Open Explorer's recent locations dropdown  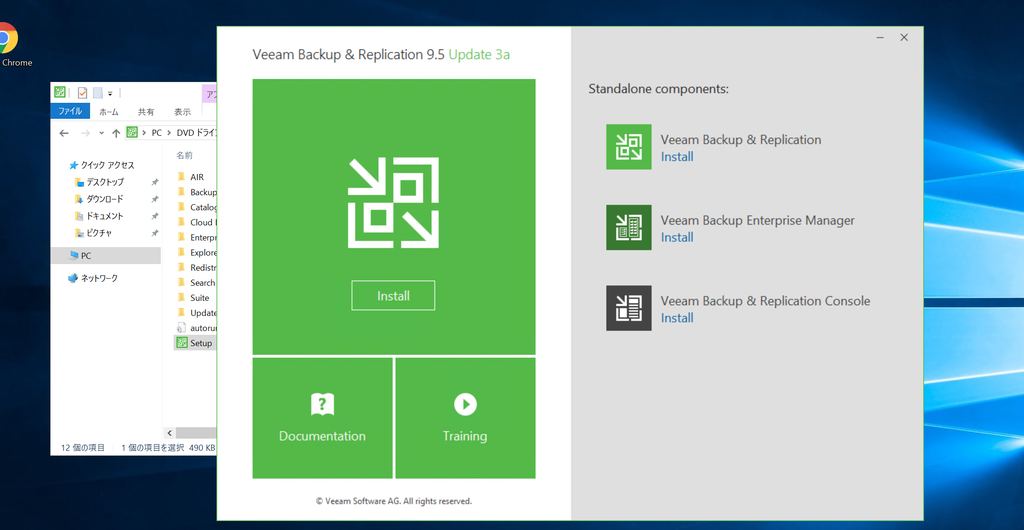coord(101,133)
